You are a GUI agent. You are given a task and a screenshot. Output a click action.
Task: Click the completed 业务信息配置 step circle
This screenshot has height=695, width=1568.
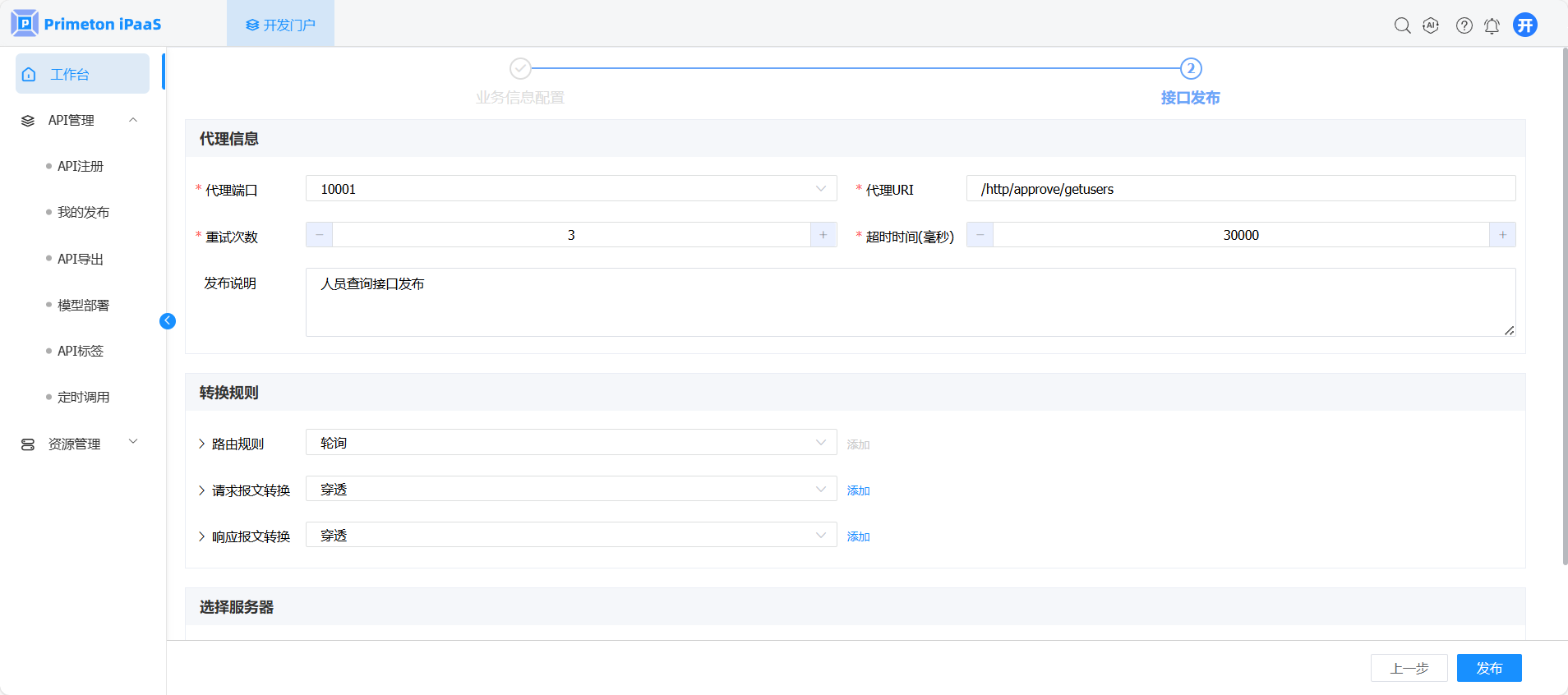click(x=520, y=68)
